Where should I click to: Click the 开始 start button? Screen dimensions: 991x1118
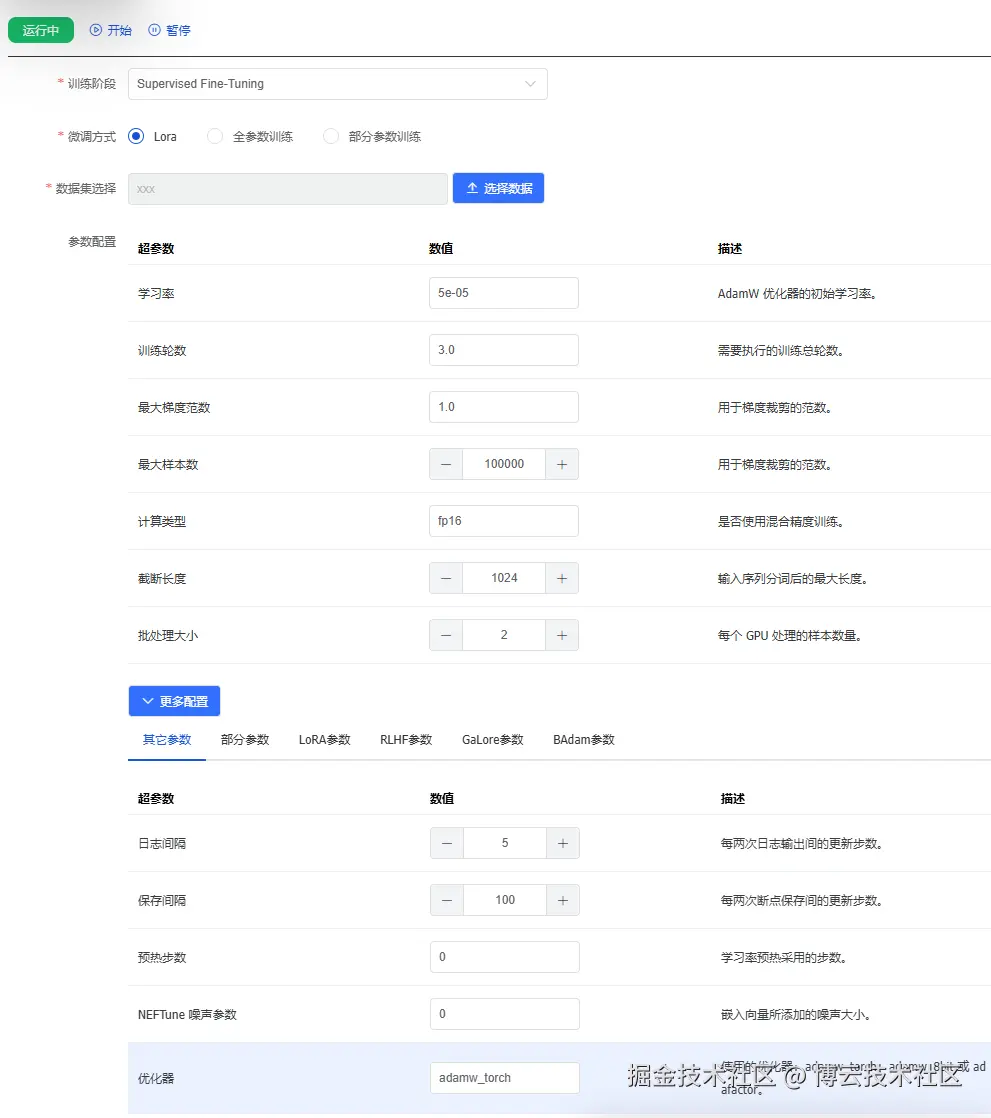pos(111,30)
